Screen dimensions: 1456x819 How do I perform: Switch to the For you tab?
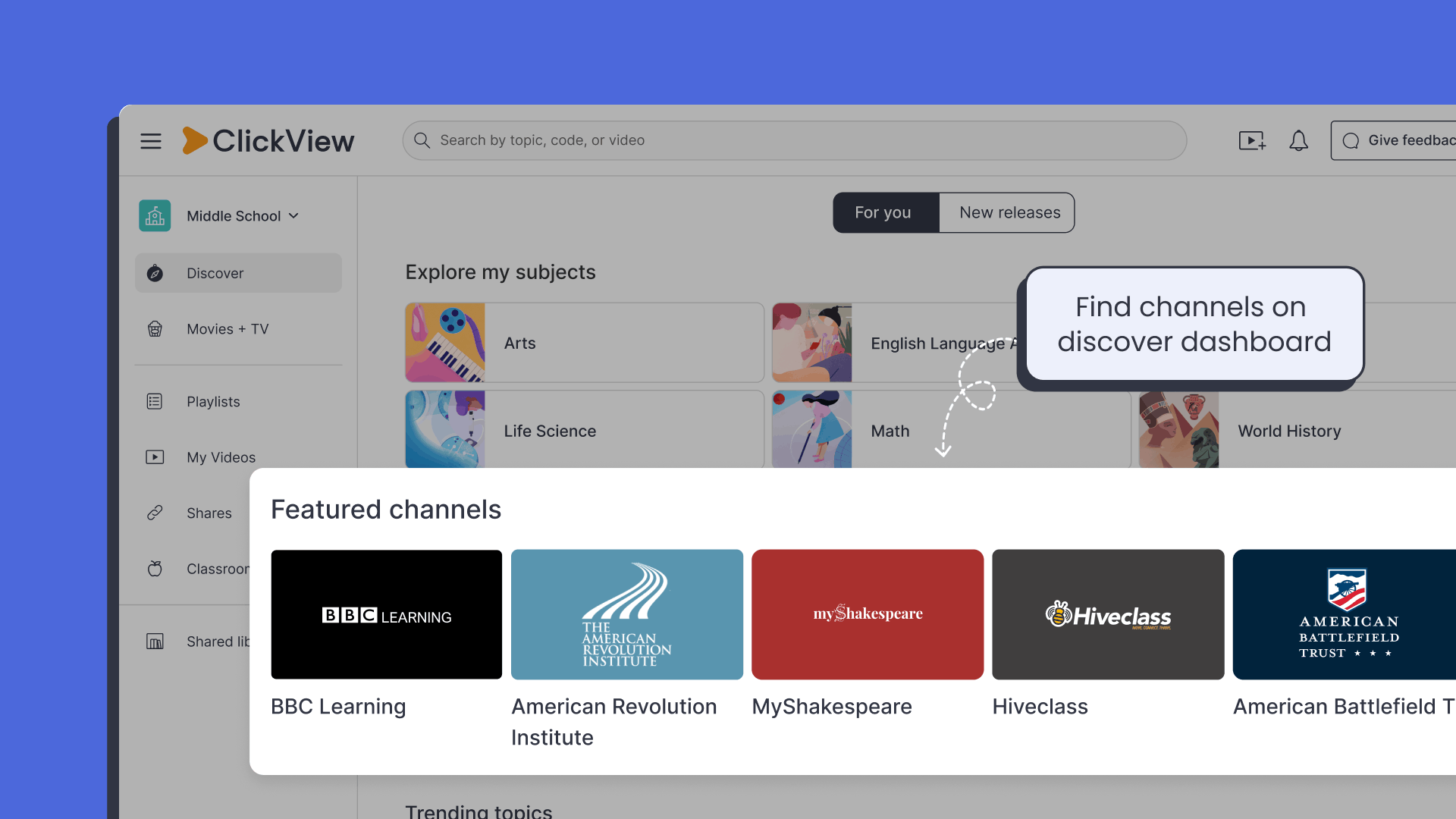coord(886,213)
